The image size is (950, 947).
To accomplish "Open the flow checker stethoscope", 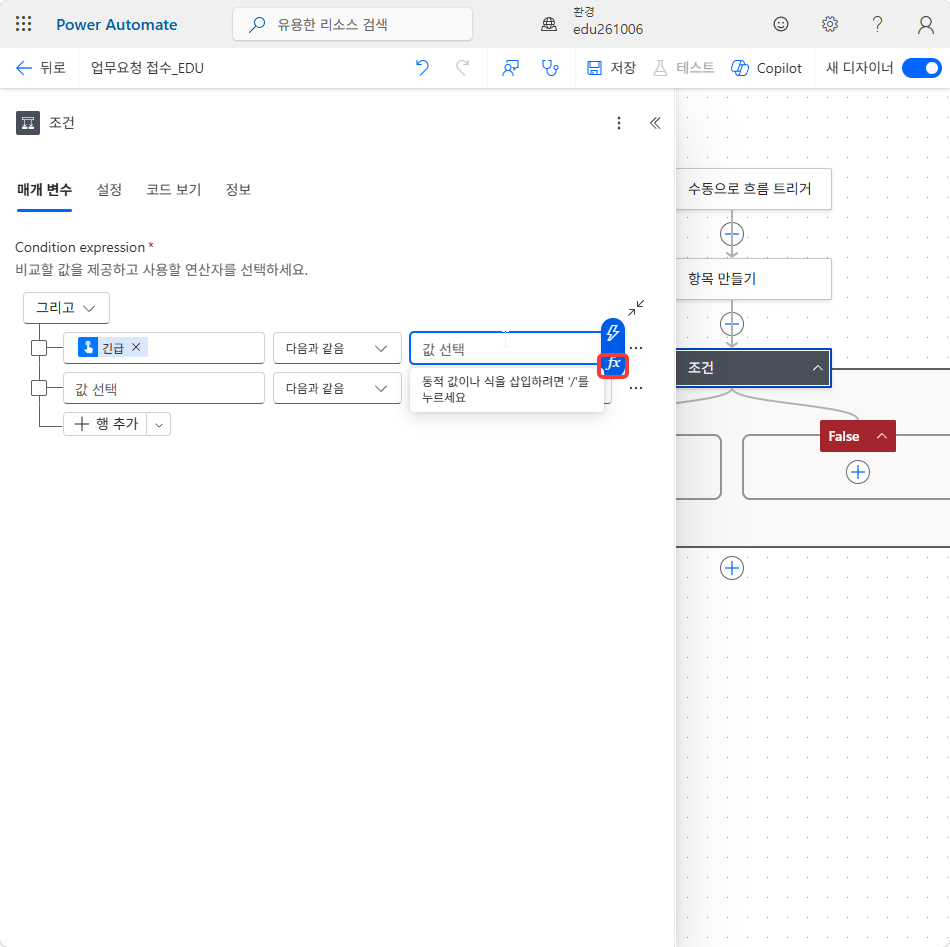I will click(x=550, y=68).
